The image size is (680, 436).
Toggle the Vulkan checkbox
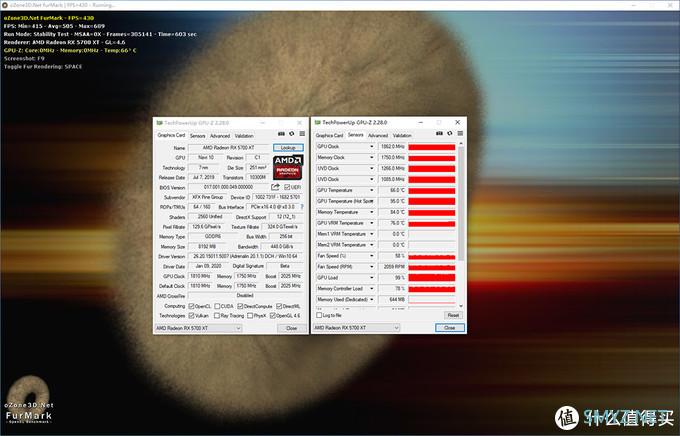tap(191, 316)
